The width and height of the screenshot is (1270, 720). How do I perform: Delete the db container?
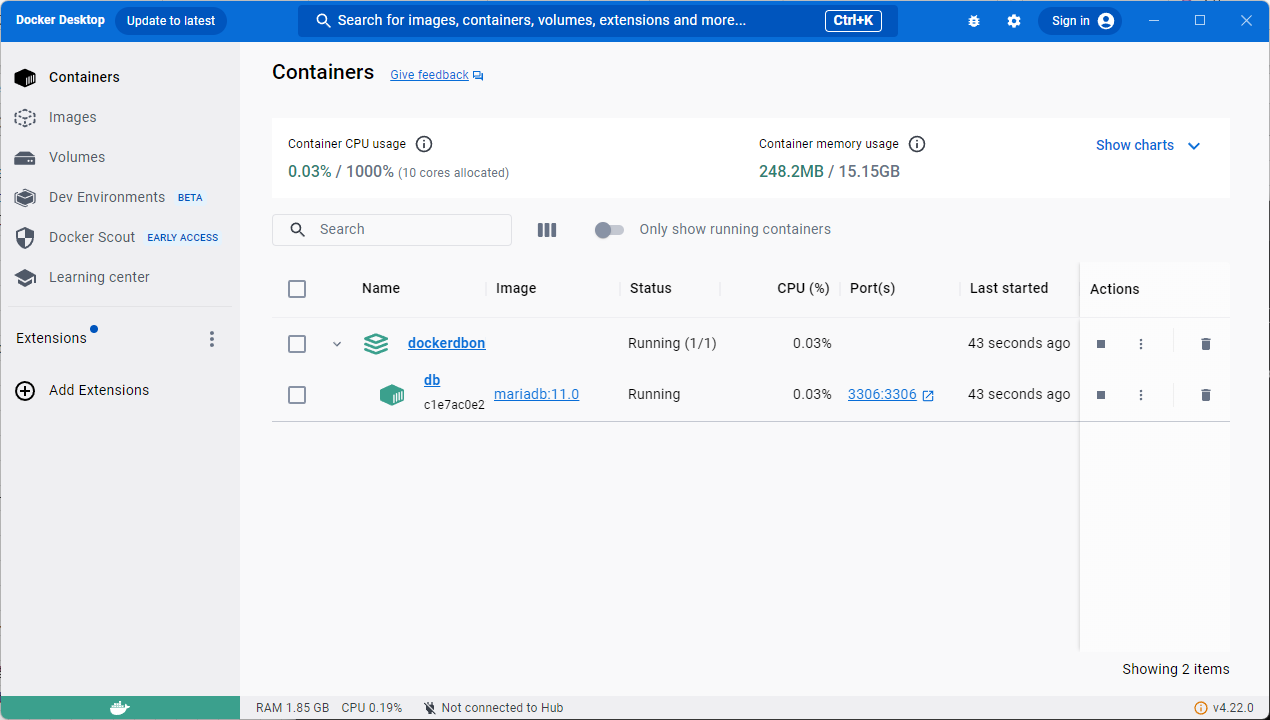(x=1206, y=395)
